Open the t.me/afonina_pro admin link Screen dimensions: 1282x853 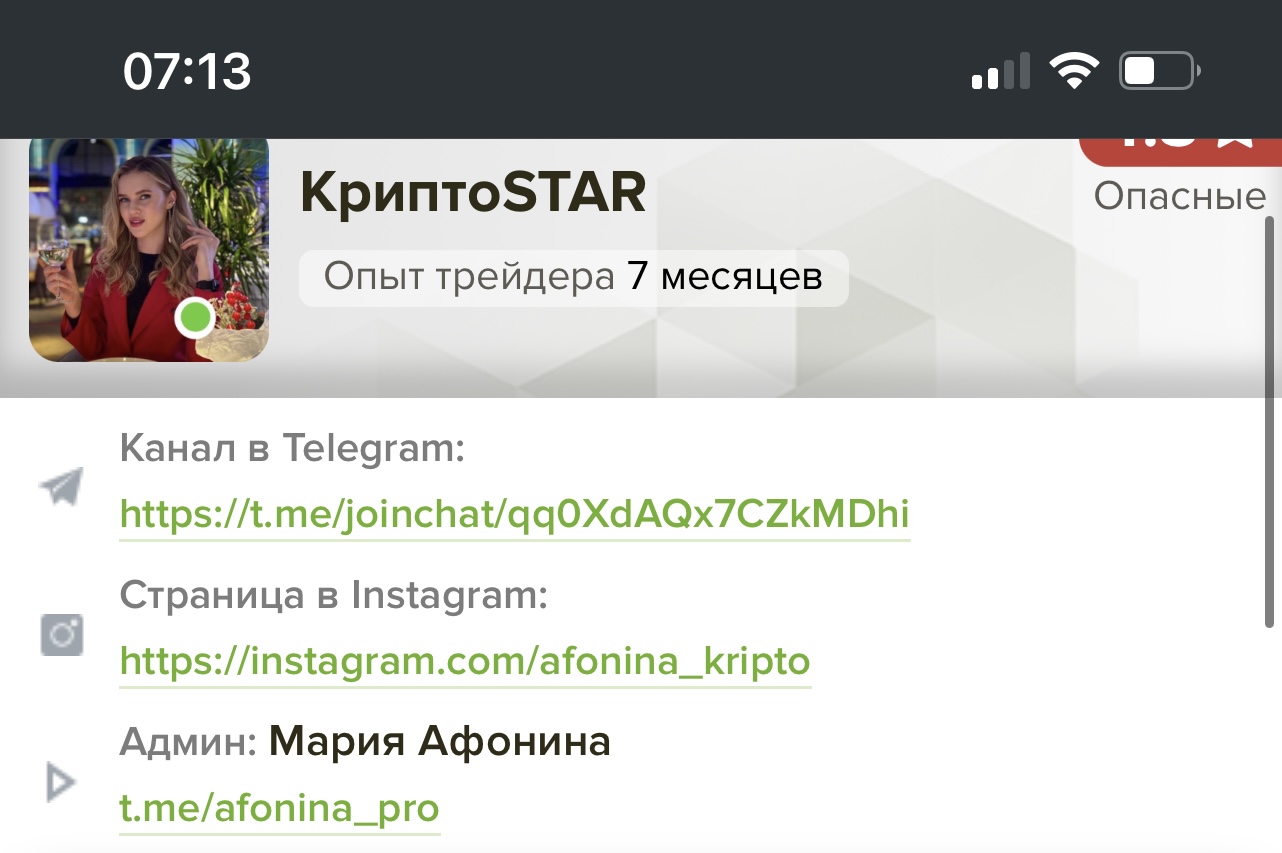click(x=279, y=808)
